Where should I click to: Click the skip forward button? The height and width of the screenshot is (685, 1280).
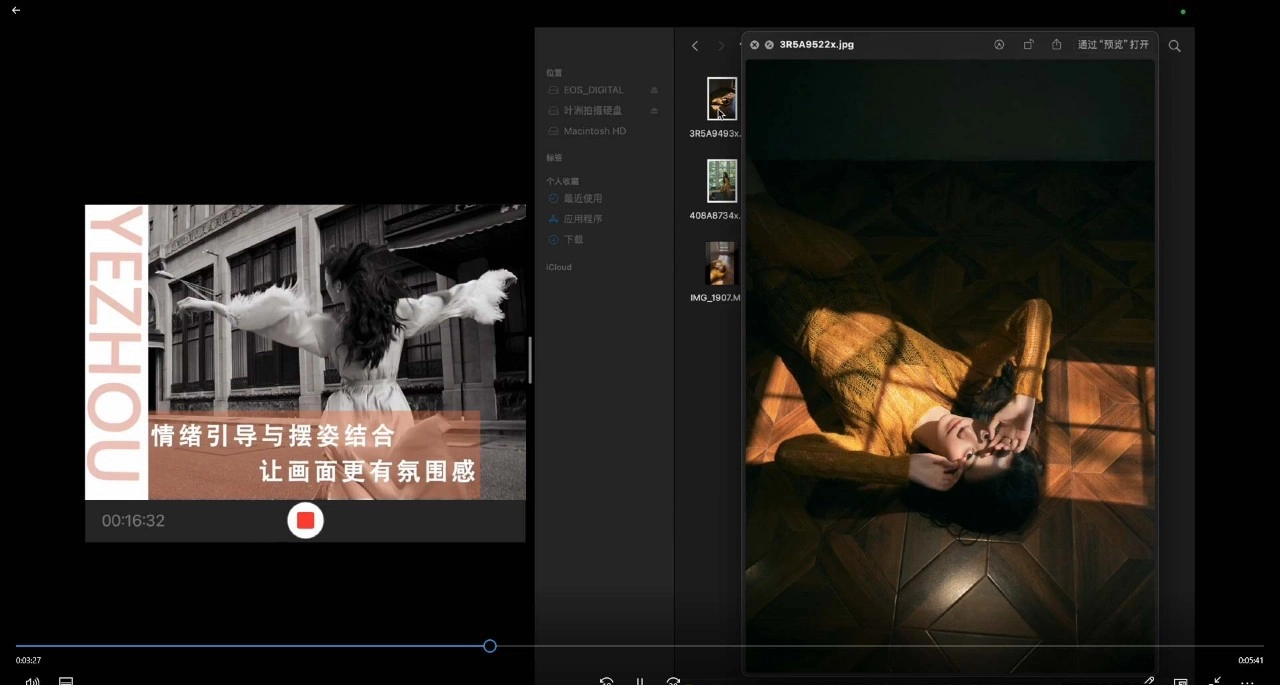pyautogui.click(x=673, y=681)
